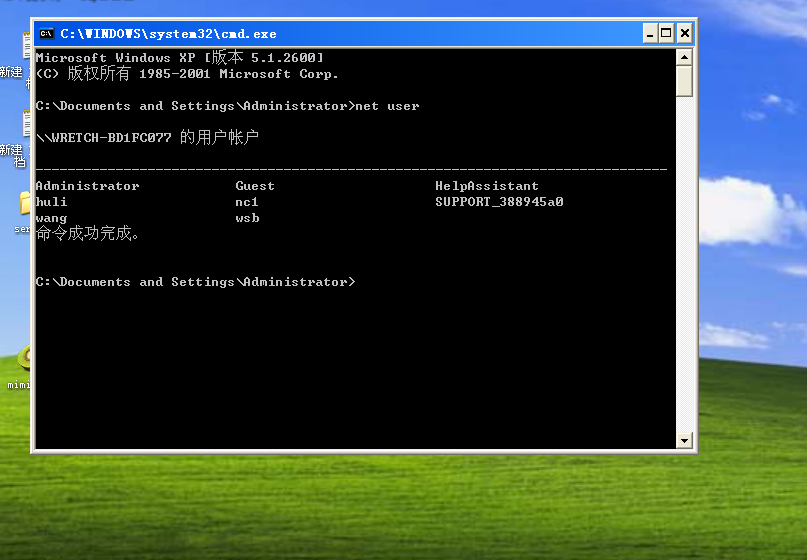This screenshot has width=807, height=560.
Task: Click the 1985-2001 Microsoft Corp. copyright line
Action: click(x=187, y=74)
